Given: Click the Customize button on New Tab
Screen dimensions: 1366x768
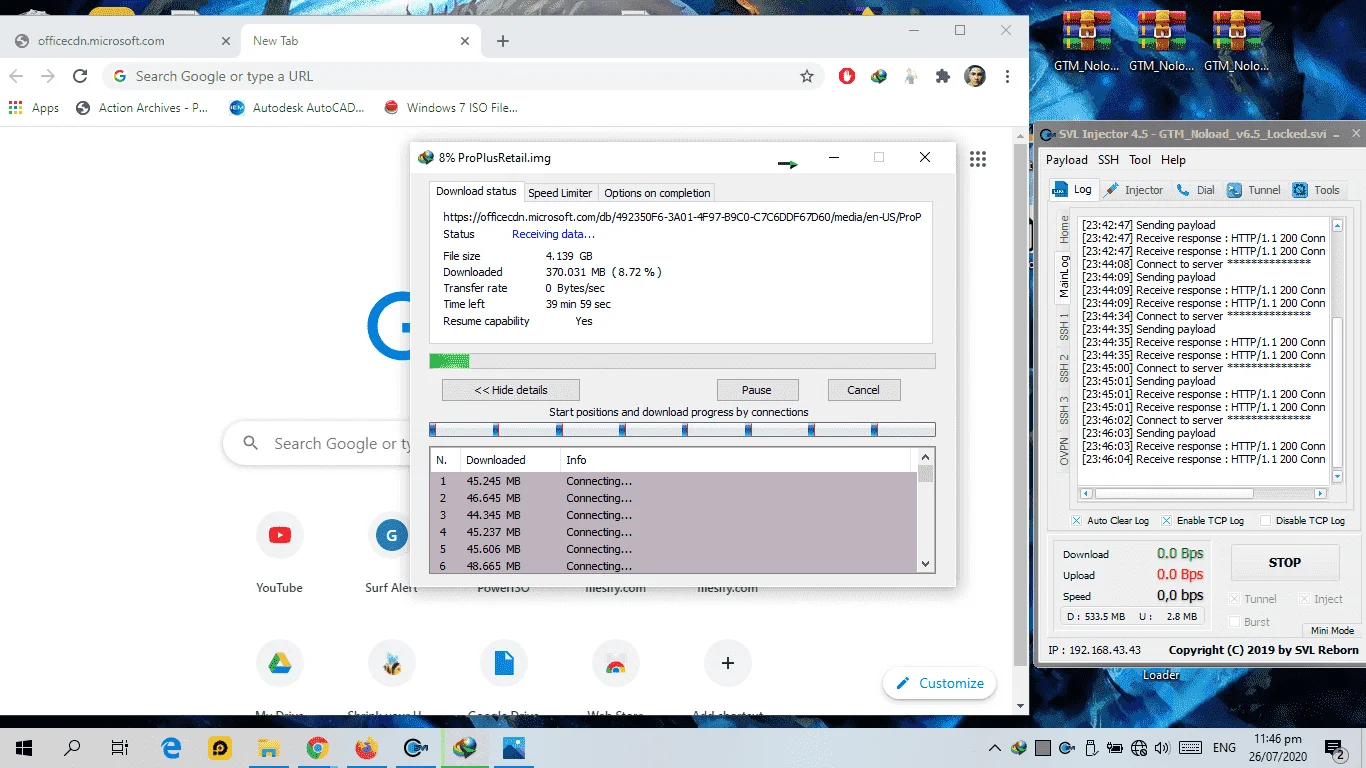Looking at the screenshot, I should (939, 683).
